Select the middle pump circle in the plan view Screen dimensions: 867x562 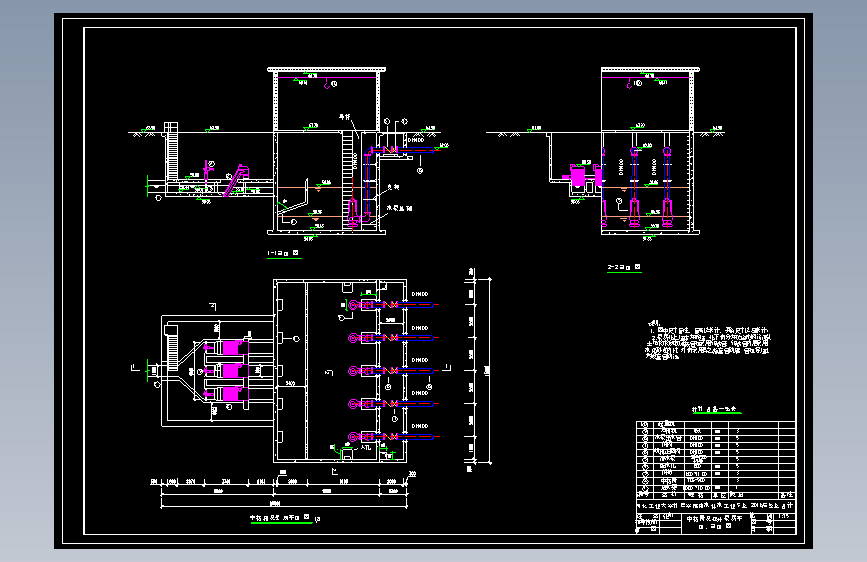(353, 371)
